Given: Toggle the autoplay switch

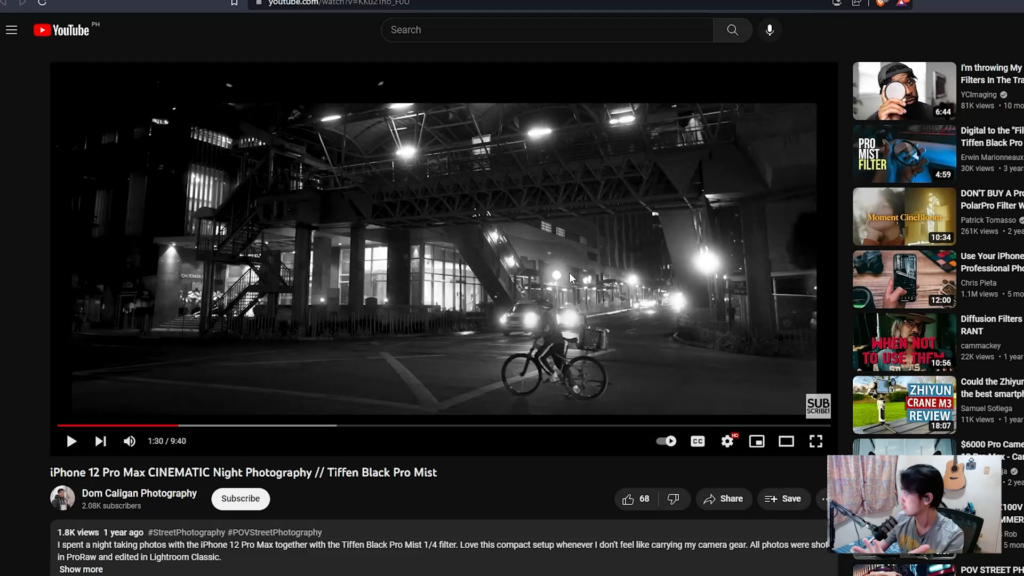Looking at the screenshot, I should pos(666,441).
